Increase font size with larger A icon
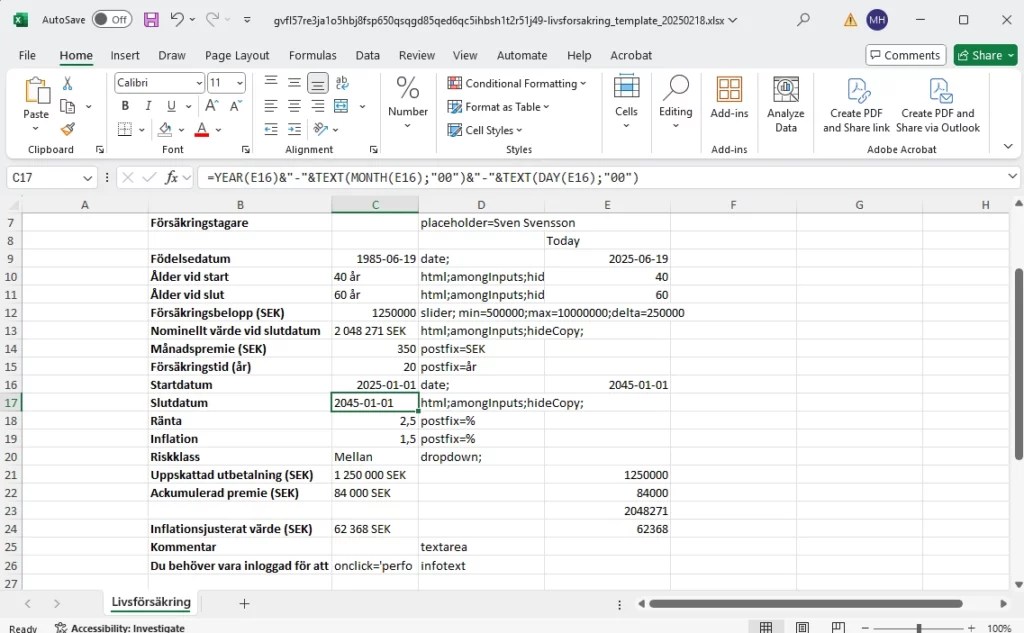This screenshot has height=633, width=1024. point(212,105)
